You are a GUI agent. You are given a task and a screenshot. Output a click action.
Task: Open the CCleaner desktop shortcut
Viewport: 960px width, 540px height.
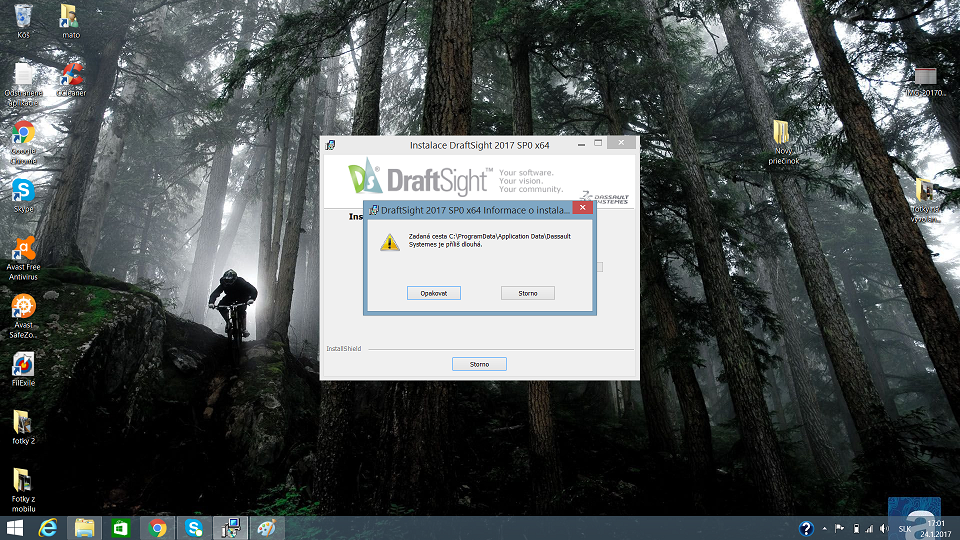(70, 75)
